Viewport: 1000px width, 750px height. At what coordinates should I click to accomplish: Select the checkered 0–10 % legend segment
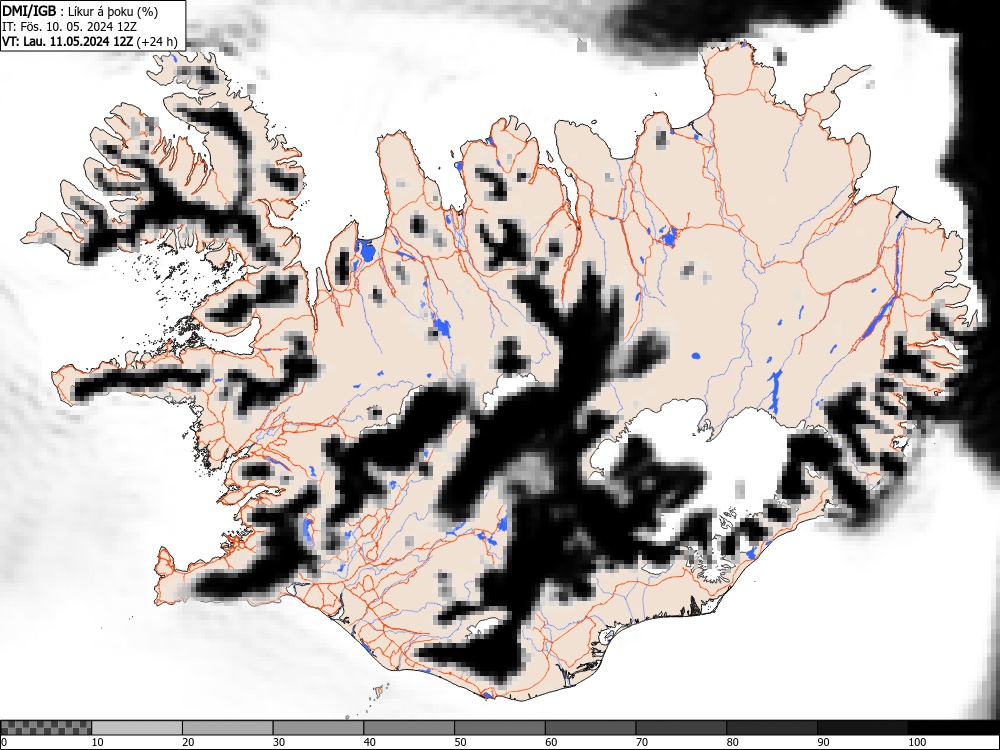point(46,728)
